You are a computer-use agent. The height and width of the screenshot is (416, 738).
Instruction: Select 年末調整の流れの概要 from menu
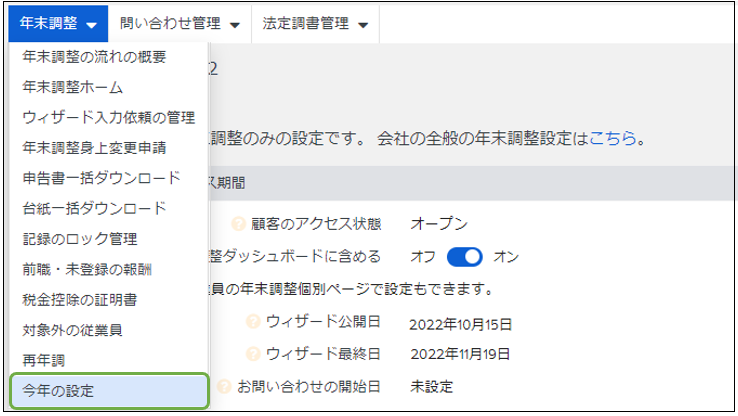point(94,57)
